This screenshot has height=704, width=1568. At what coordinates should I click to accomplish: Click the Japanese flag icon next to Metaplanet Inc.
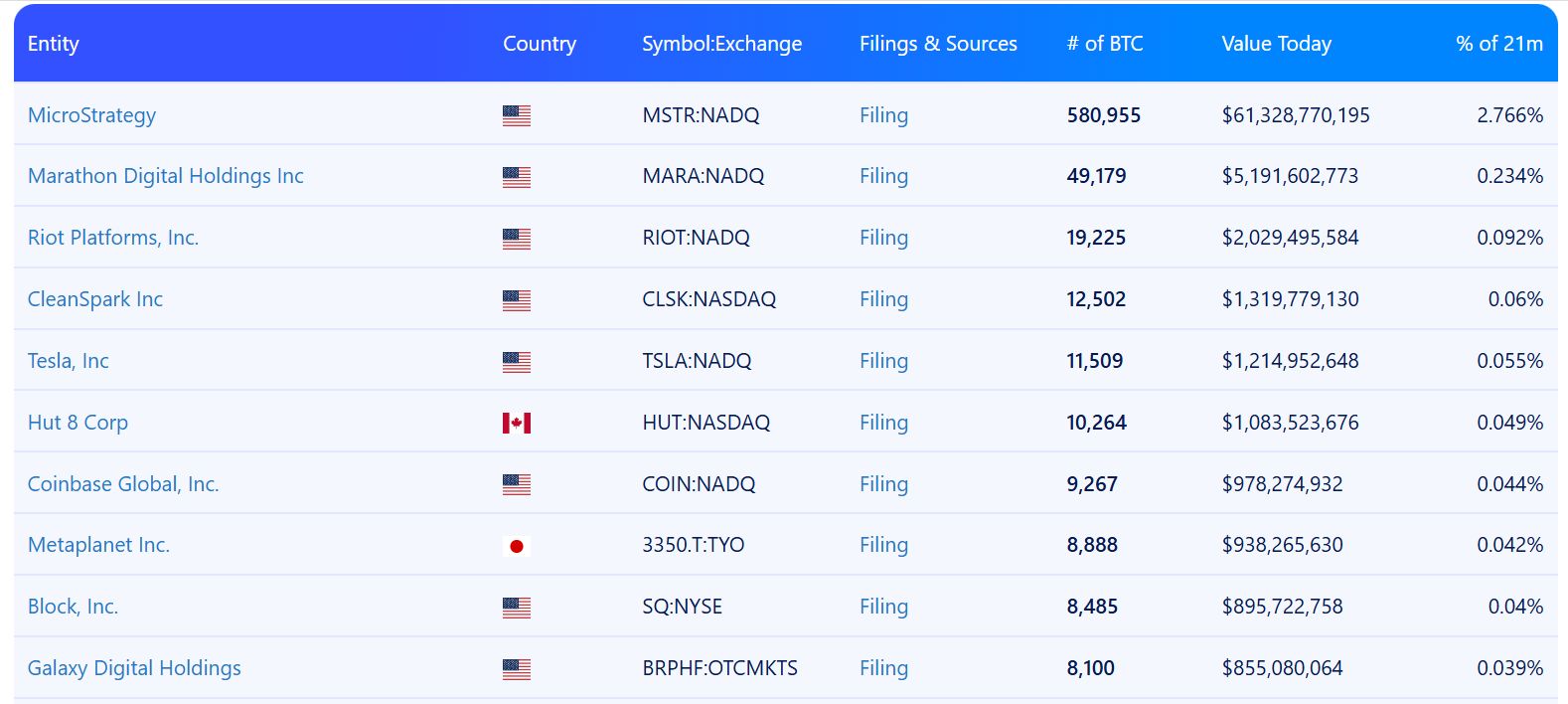click(517, 545)
